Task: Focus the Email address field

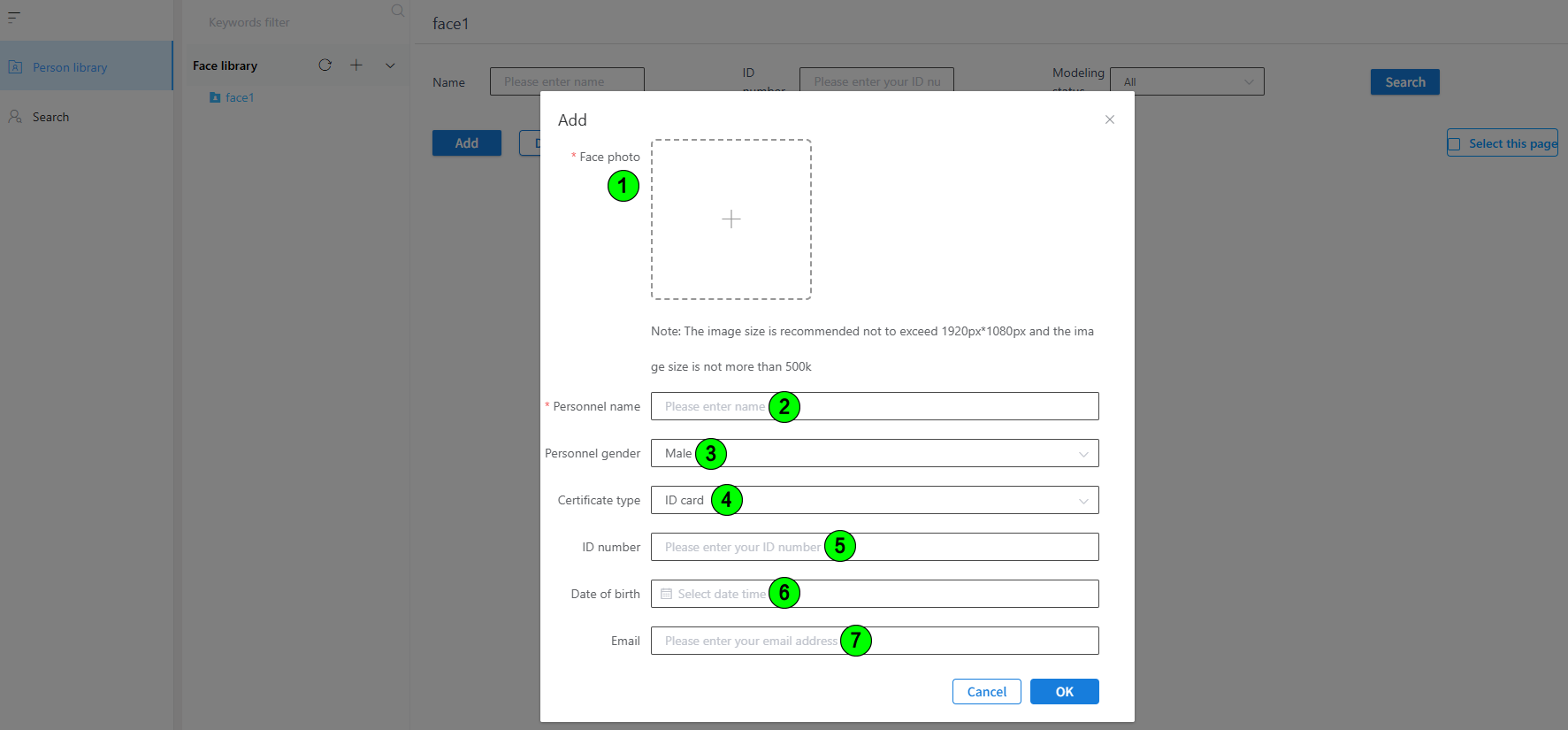Action: pyautogui.click(x=973, y=641)
